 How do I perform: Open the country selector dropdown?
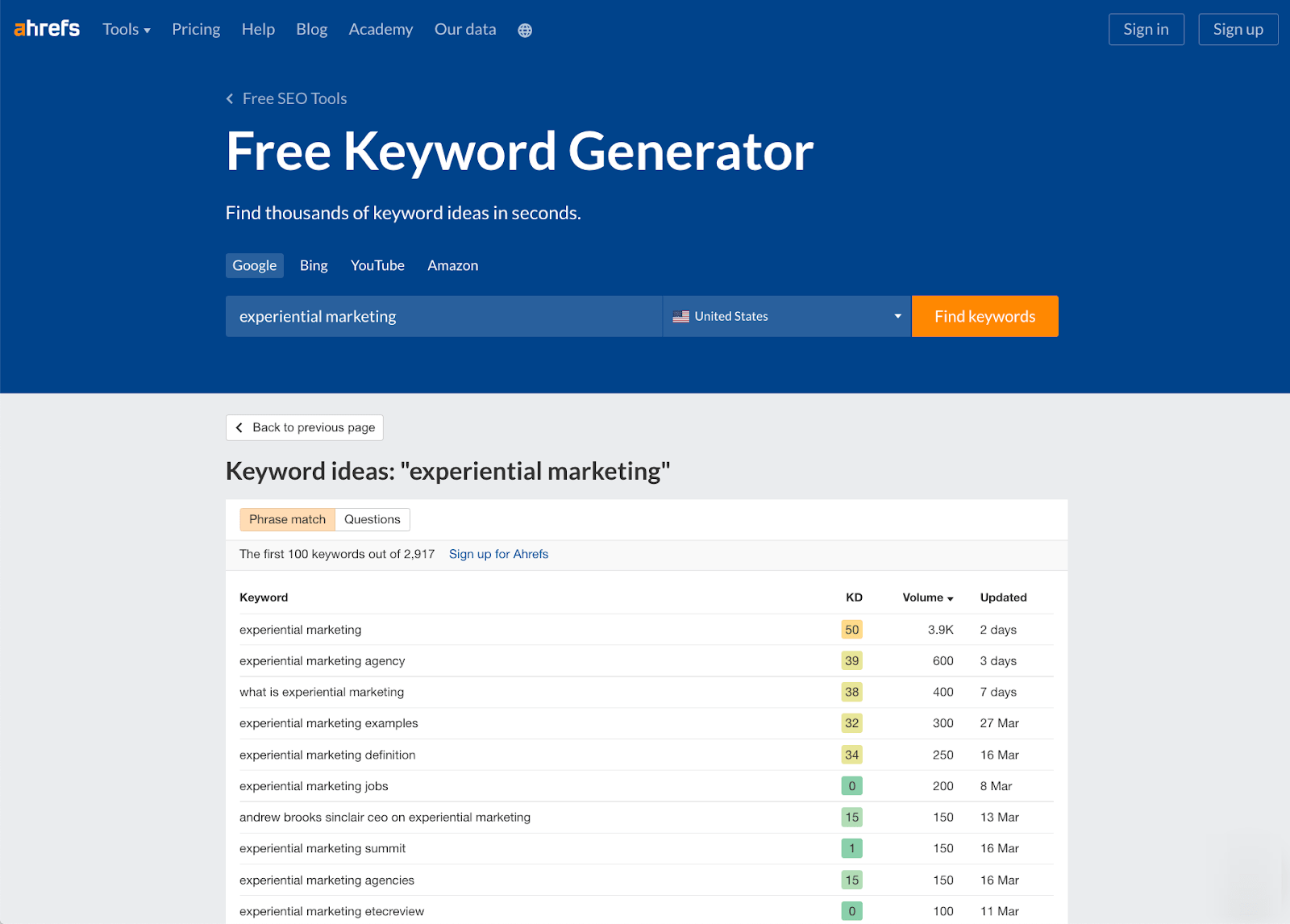pos(786,316)
